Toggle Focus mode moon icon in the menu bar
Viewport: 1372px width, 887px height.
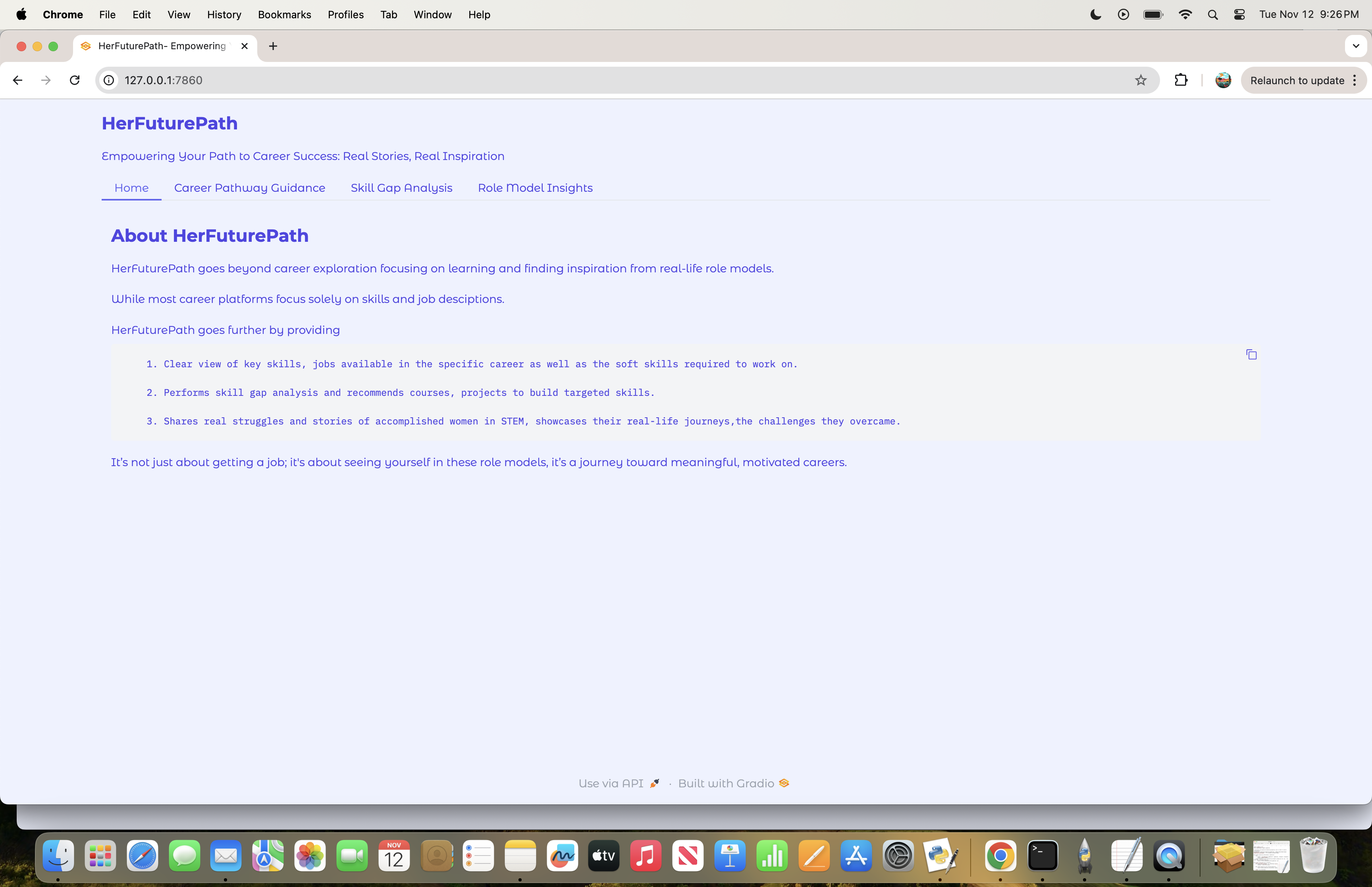click(1096, 14)
